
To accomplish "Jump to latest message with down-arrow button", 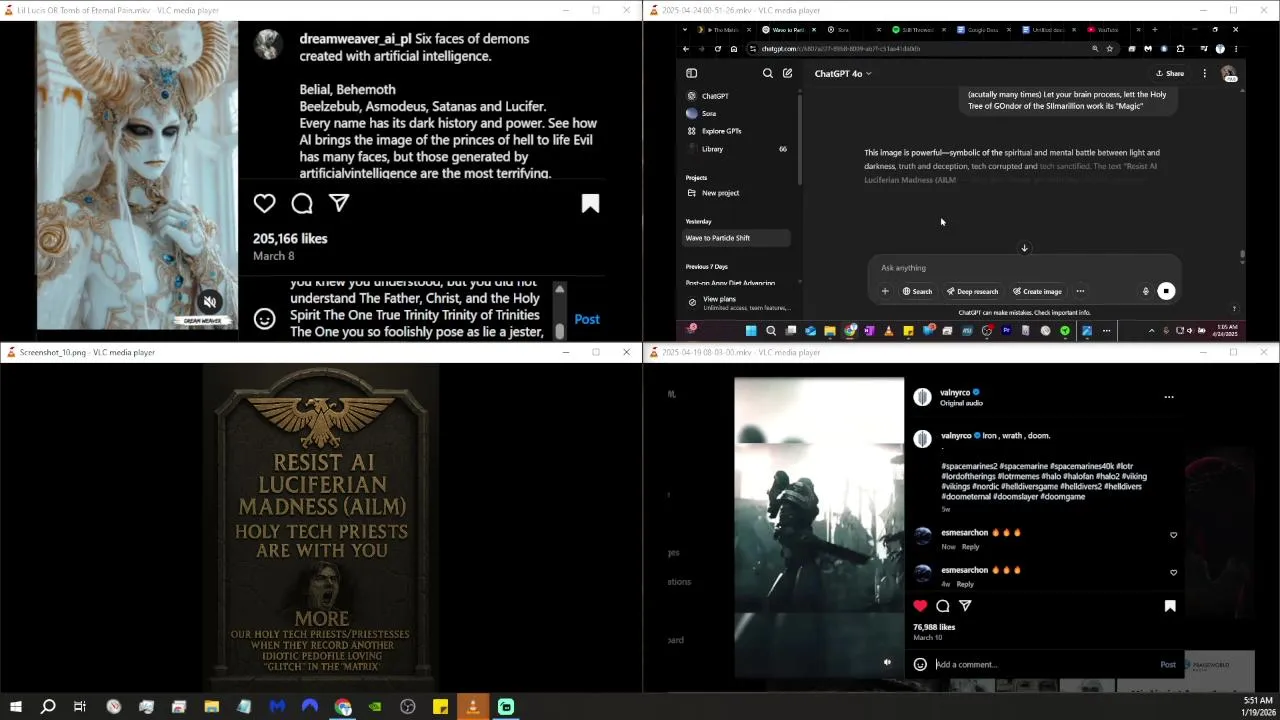I will (1024, 248).
